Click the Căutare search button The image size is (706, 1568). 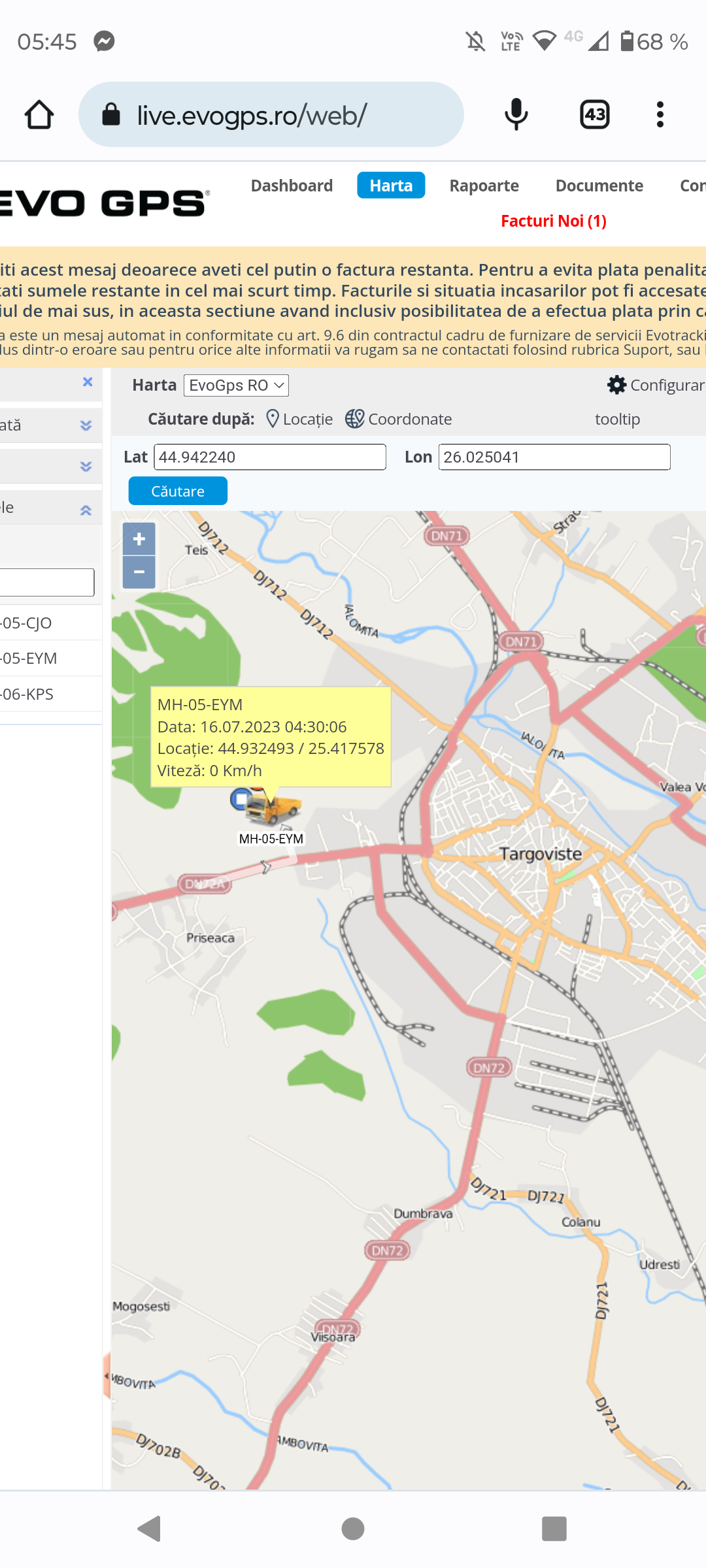(178, 491)
